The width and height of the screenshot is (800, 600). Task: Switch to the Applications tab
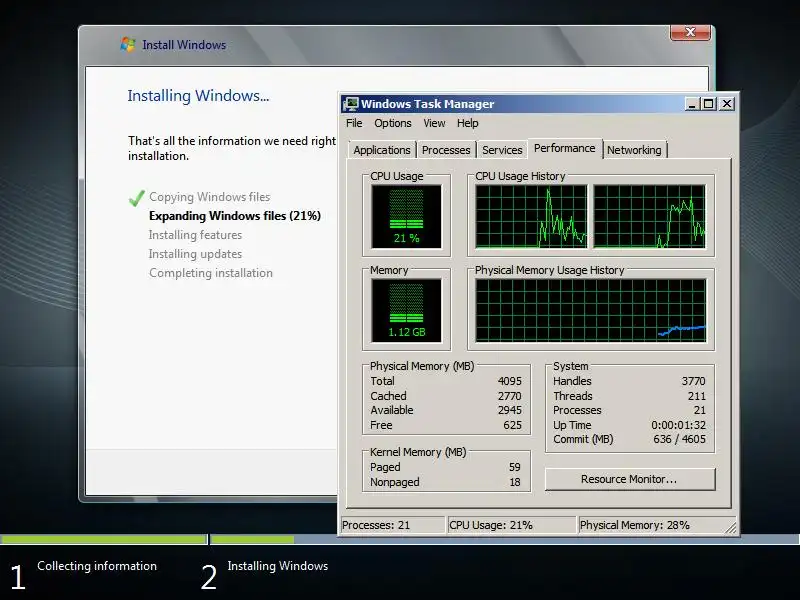tap(382, 150)
